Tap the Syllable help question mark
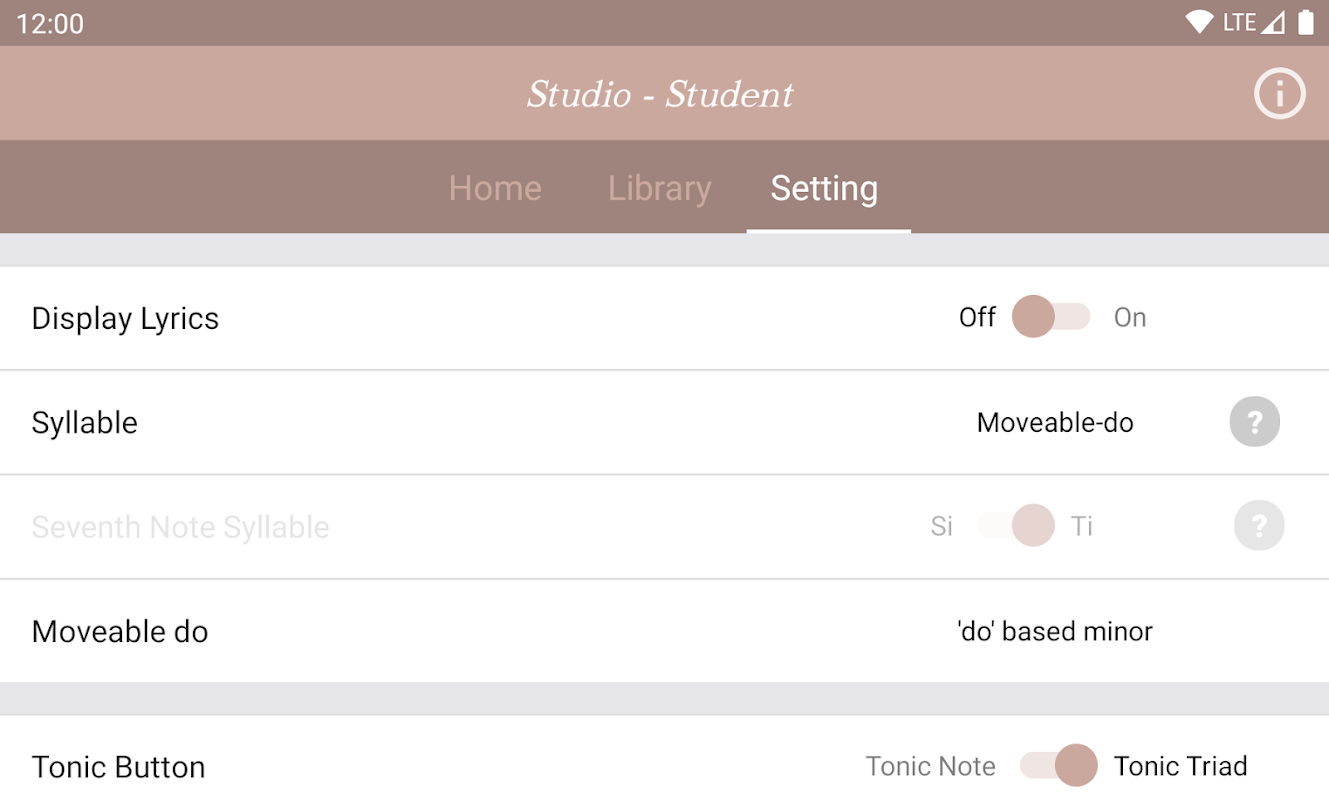 (x=1254, y=422)
